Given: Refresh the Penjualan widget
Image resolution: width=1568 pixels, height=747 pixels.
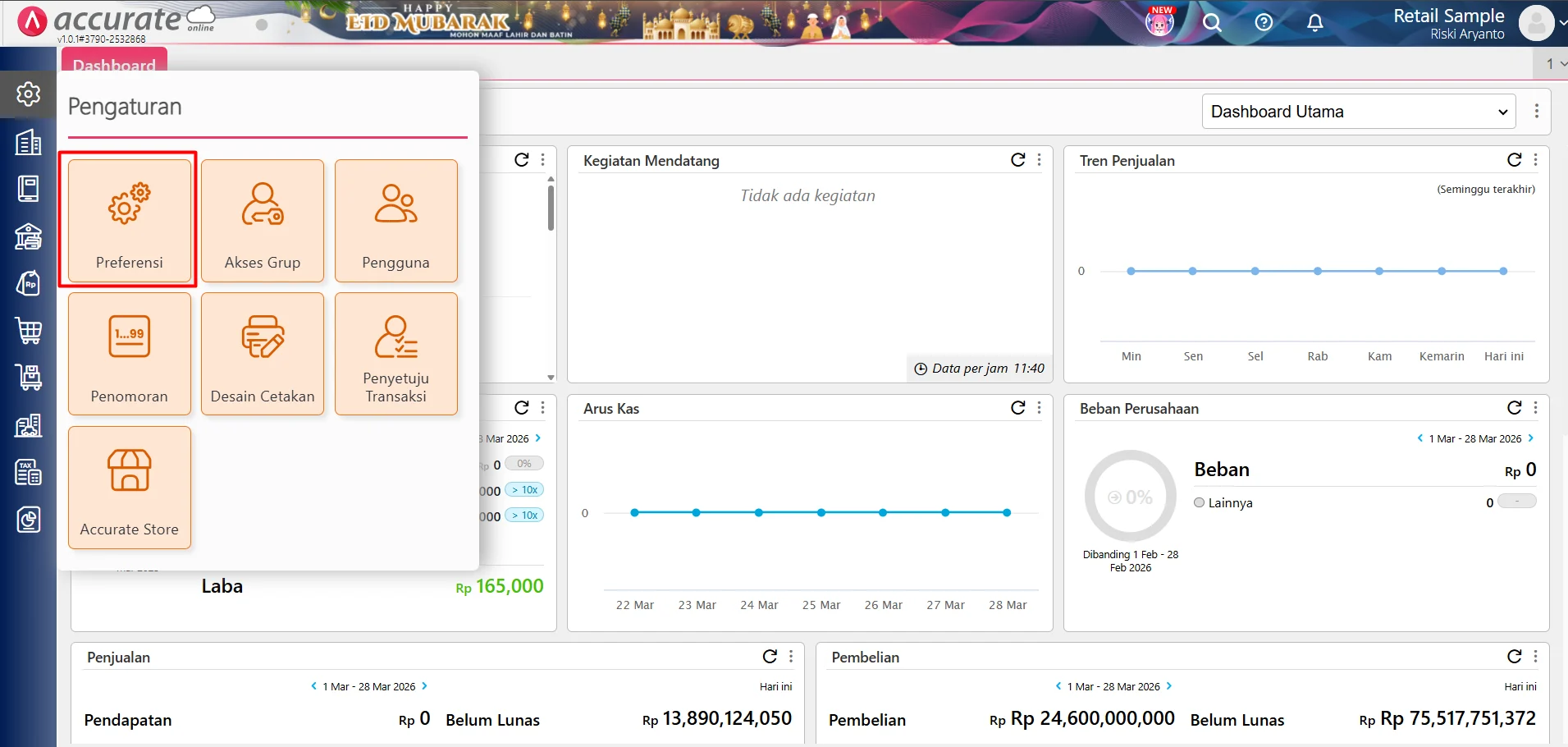Looking at the screenshot, I should pos(770,657).
